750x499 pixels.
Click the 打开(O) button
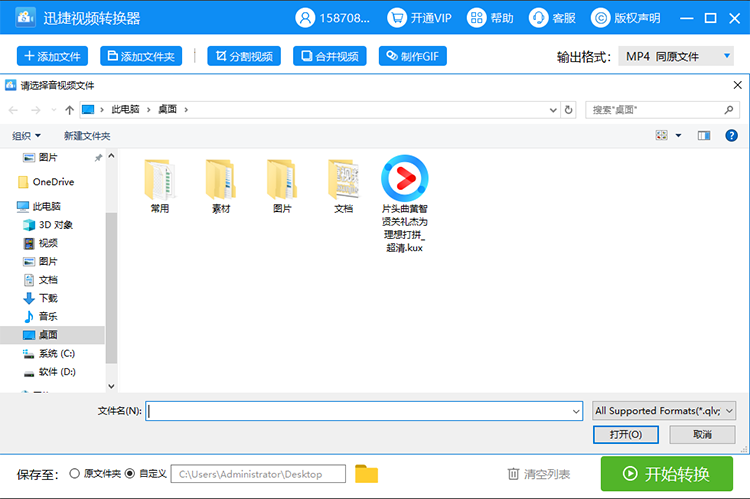pyautogui.click(x=626, y=434)
